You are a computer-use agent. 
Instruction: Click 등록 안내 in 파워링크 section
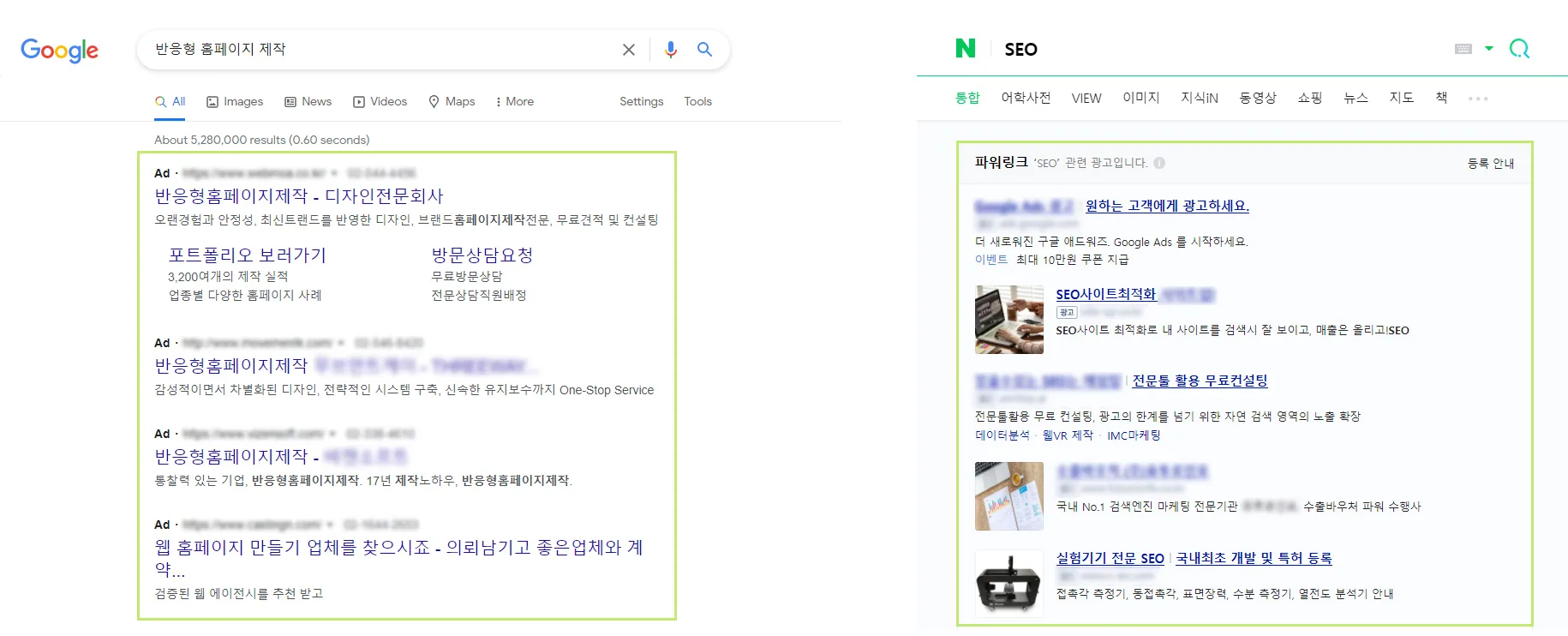[x=1490, y=163]
